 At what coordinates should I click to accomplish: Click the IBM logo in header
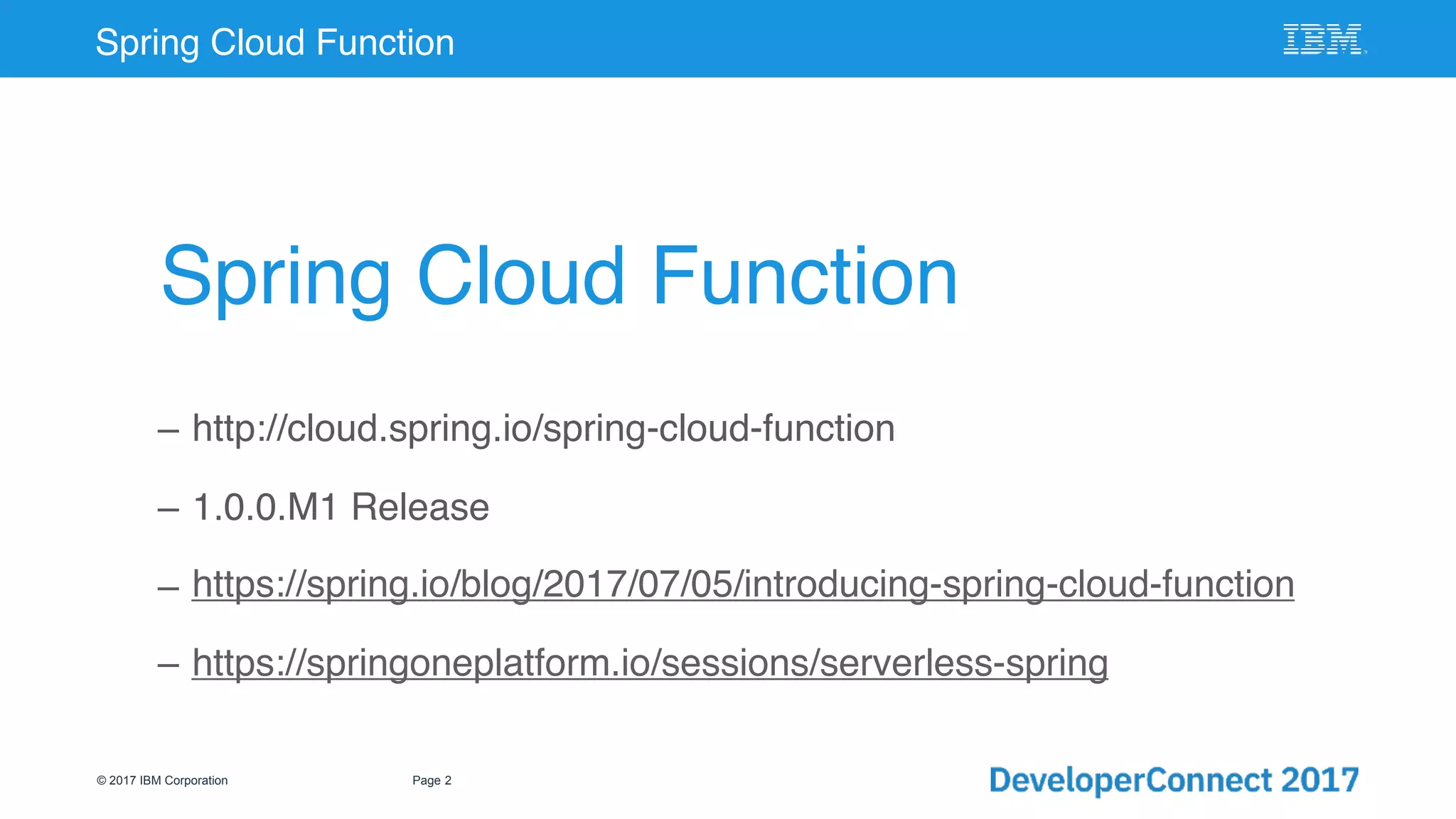[1324, 39]
